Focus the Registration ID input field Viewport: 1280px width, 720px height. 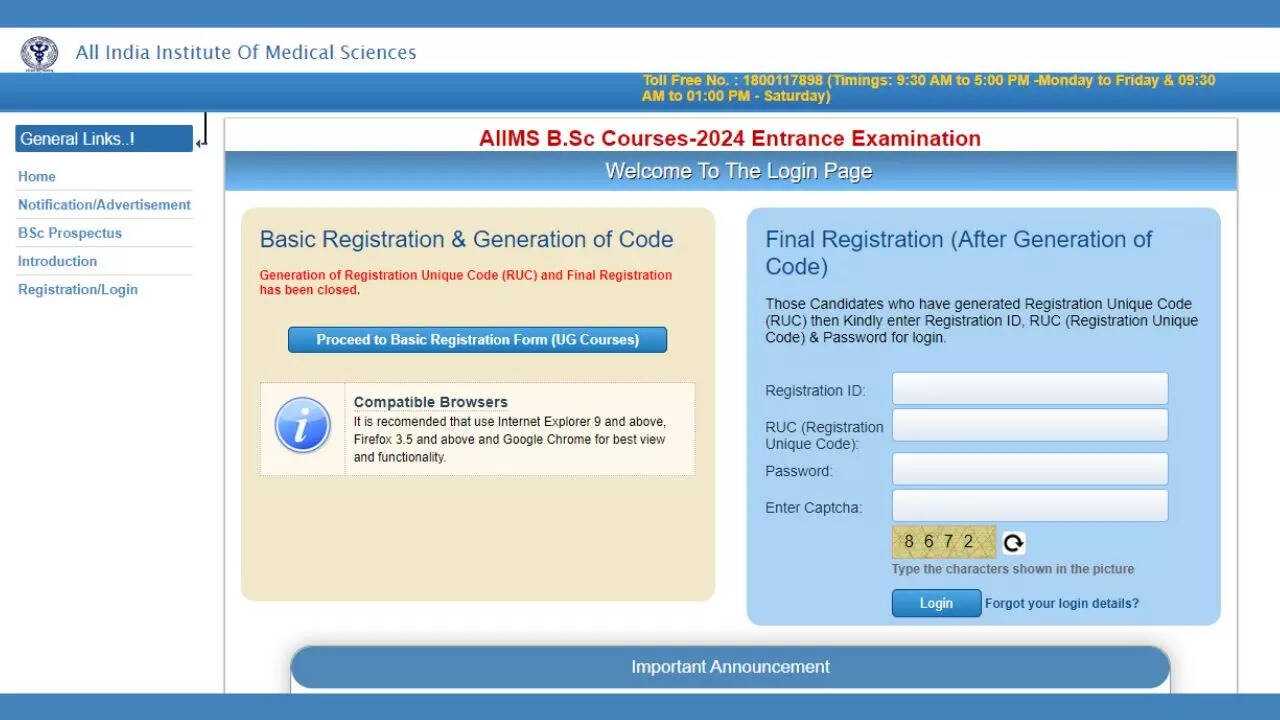pos(1029,389)
